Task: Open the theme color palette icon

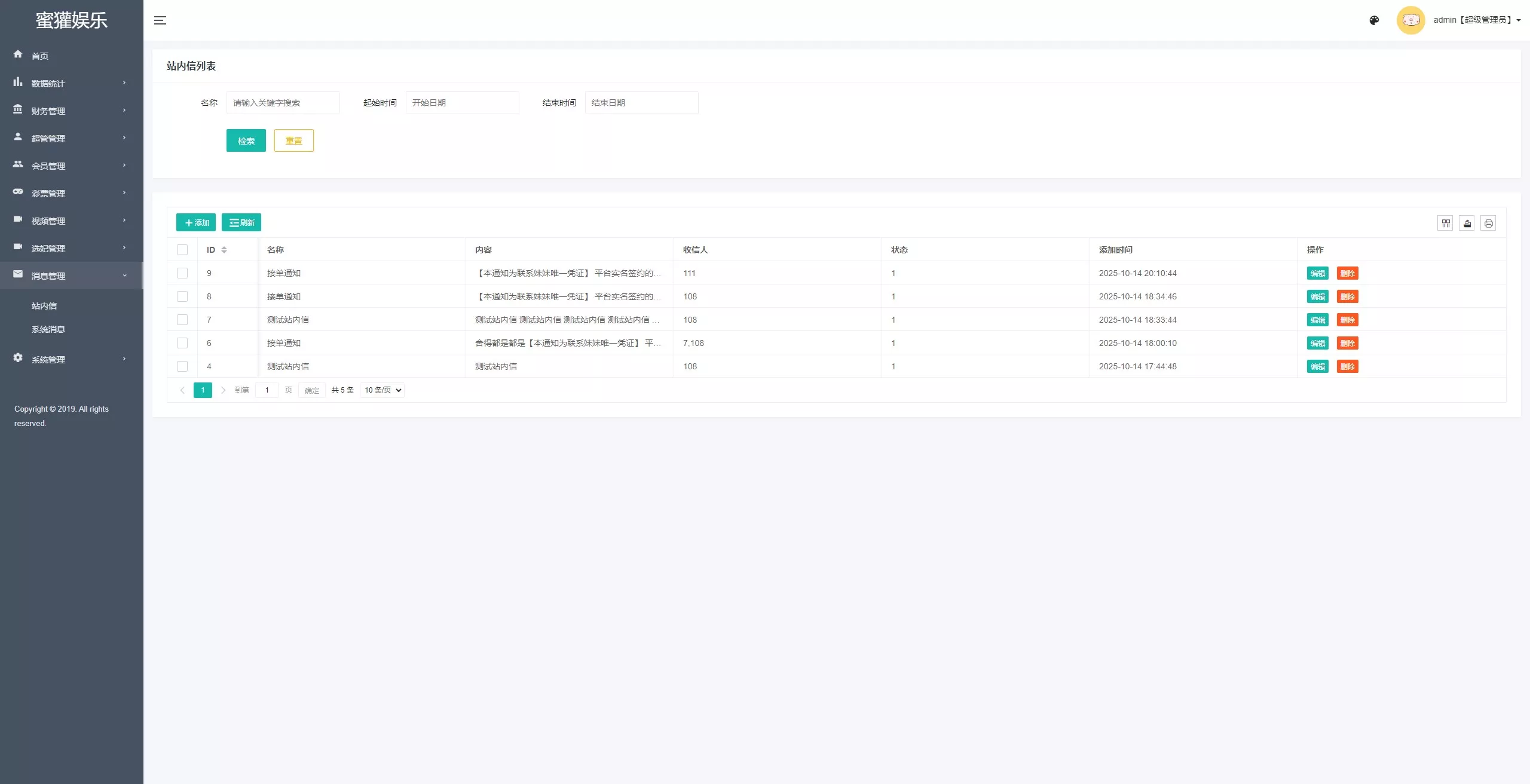Action: [1374, 20]
